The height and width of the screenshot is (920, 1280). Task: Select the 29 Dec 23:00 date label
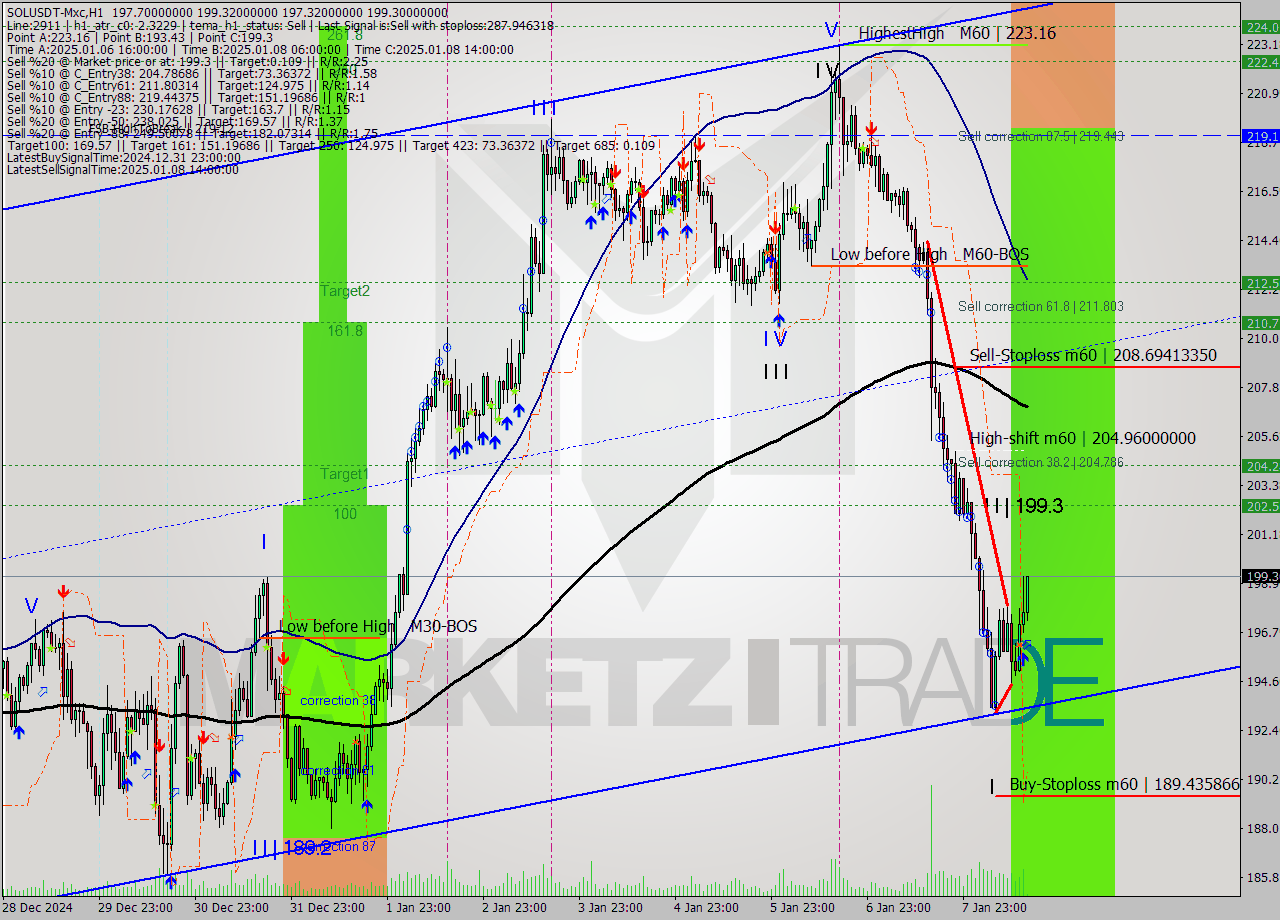point(133,907)
